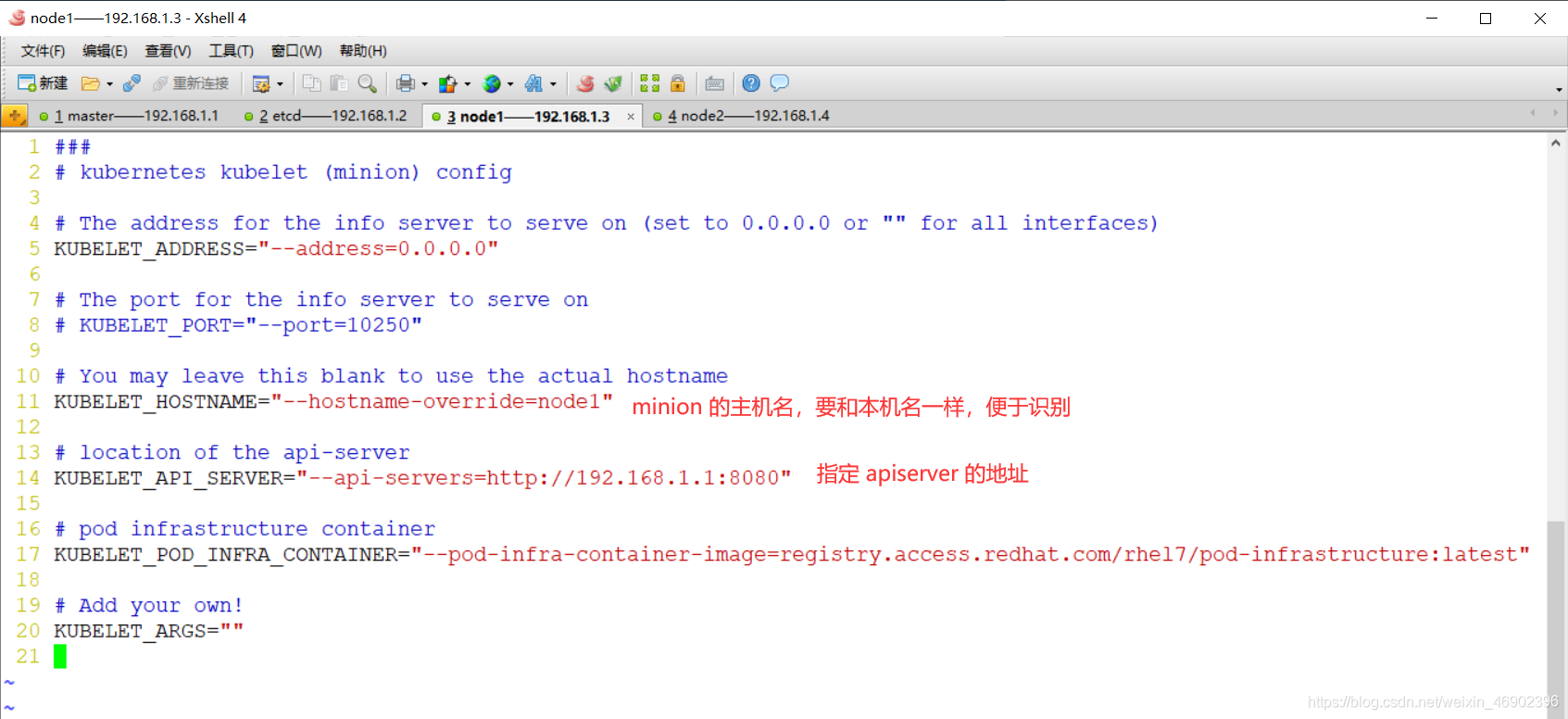Click the toolbar overflow arrow at far right
Viewport: 1568px width, 719px height.
(1559, 90)
